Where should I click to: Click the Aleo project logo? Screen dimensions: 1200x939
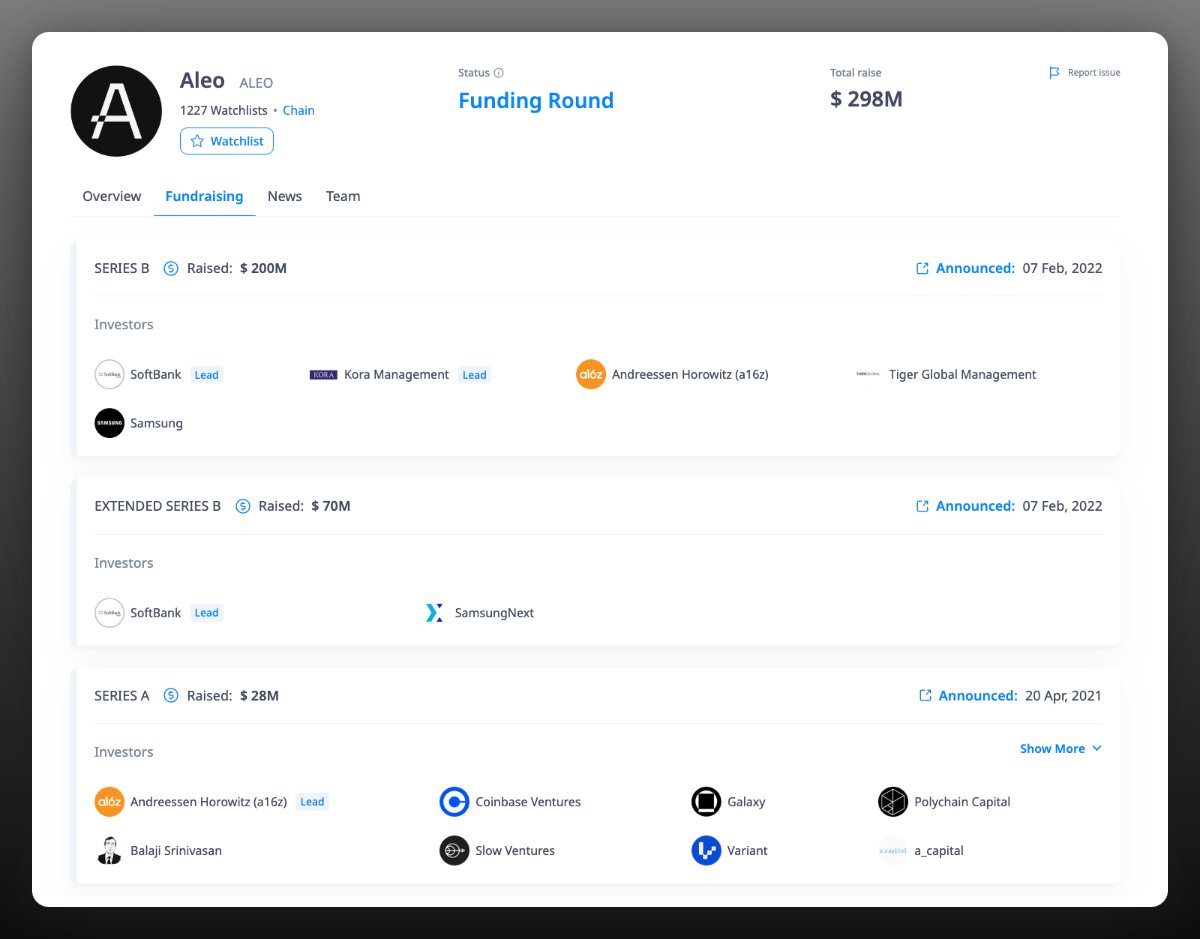(x=116, y=111)
